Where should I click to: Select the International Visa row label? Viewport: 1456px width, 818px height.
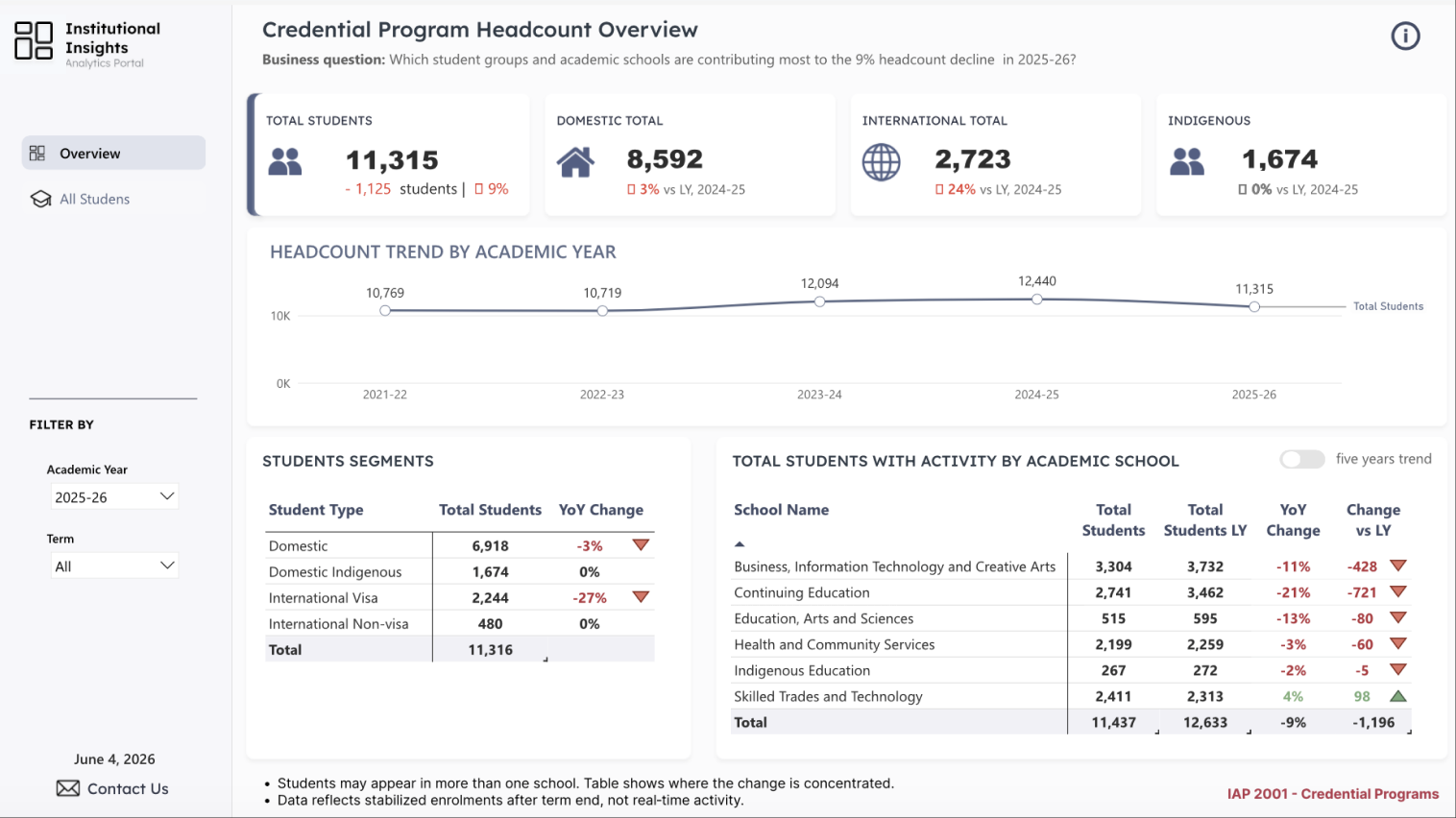(x=323, y=597)
